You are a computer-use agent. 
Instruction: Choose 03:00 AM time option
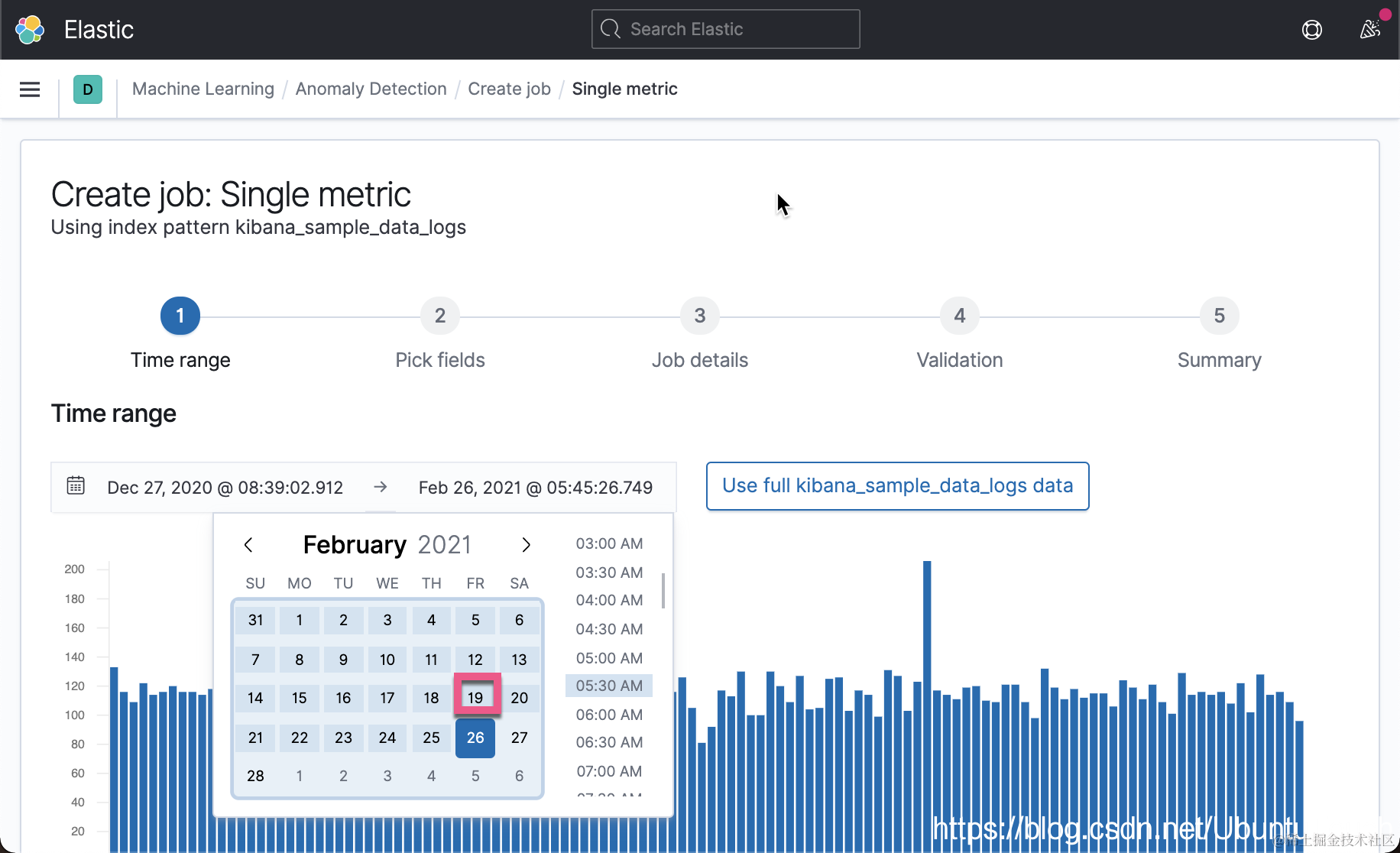609,543
